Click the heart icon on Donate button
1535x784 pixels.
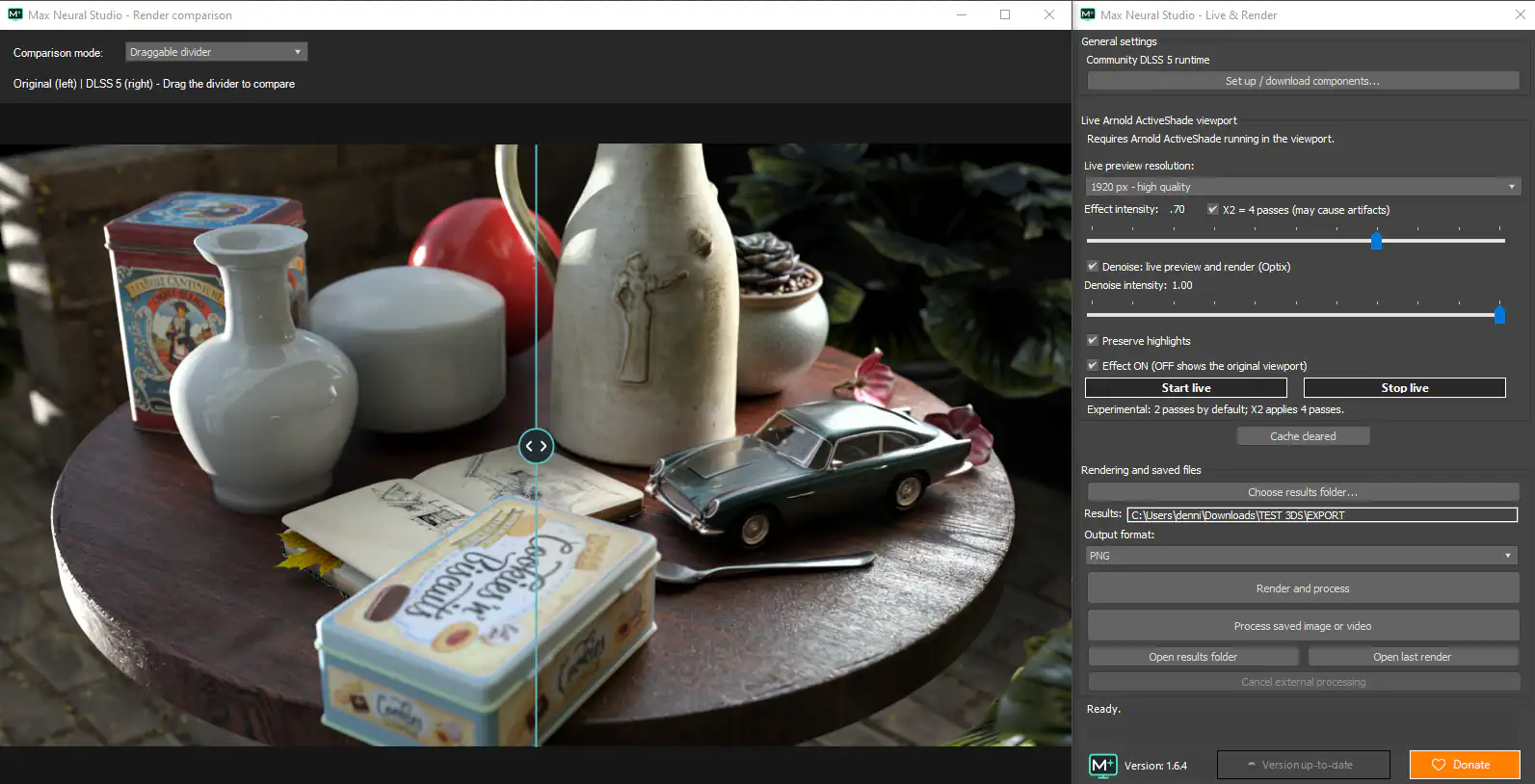coord(1438,765)
